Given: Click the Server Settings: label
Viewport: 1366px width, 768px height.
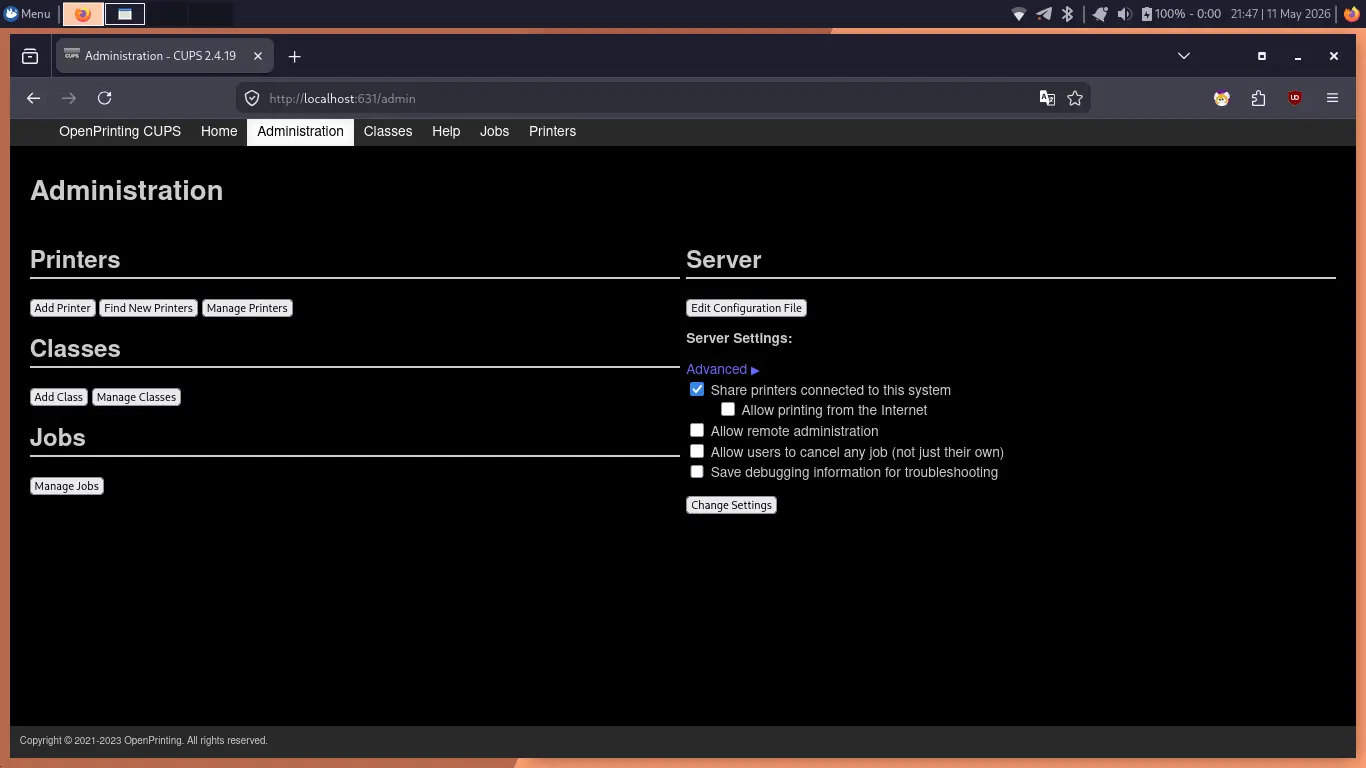Looking at the screenshot, I should tap(739, 338).
